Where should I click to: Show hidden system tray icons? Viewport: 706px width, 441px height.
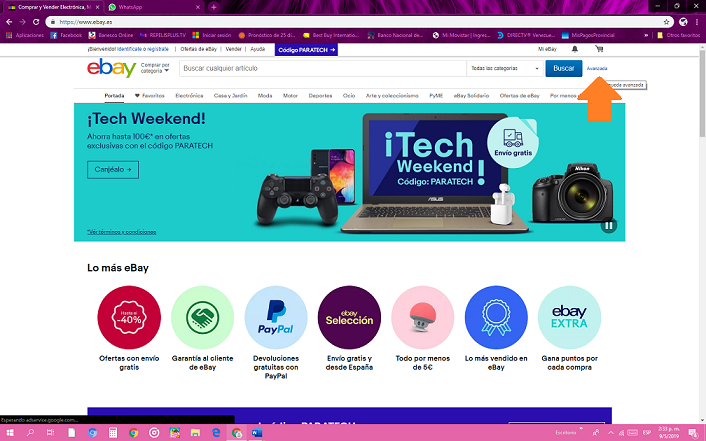click(611, 433)
